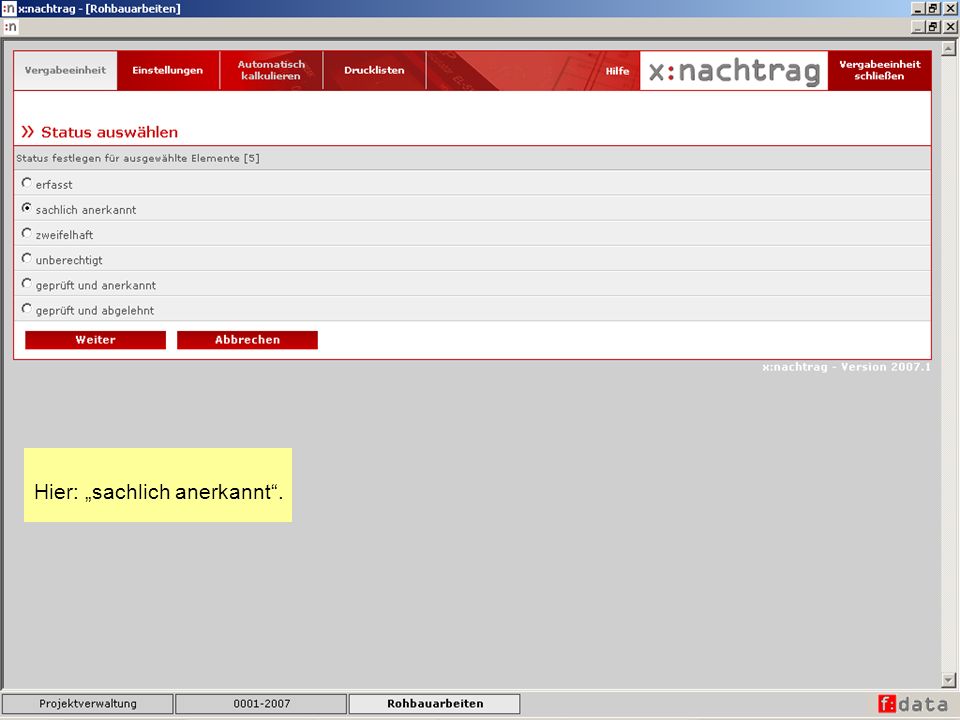The image size is (960, 720).
Task: Open the Drucklisten menu
Action: 374,70
